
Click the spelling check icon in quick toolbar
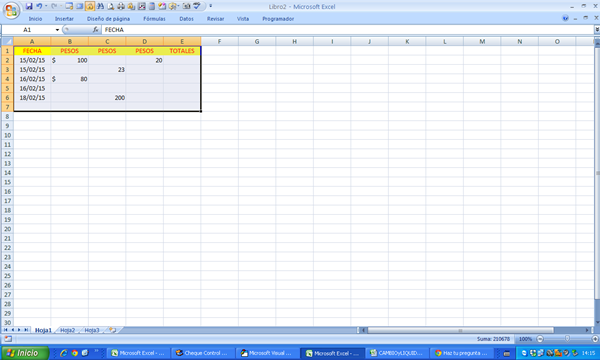tap(197, 6)
